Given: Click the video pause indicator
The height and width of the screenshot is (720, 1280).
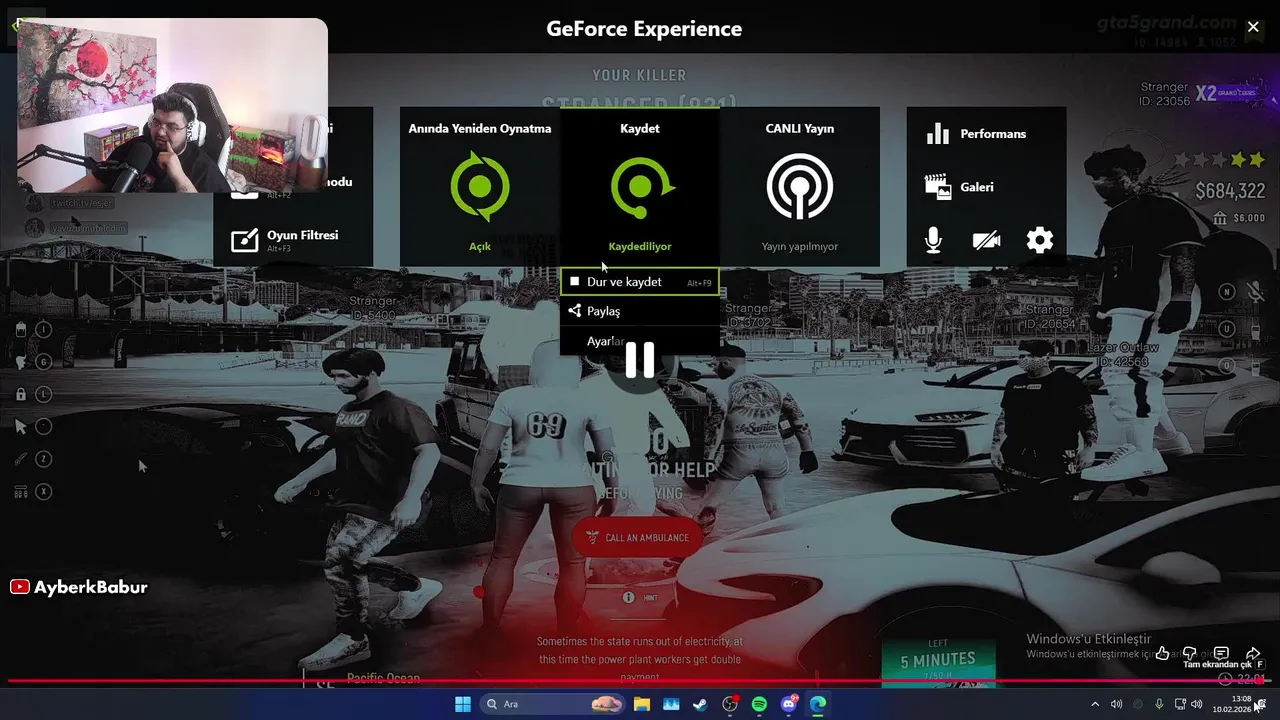Looking at the screenshot, I should point(640,360).
